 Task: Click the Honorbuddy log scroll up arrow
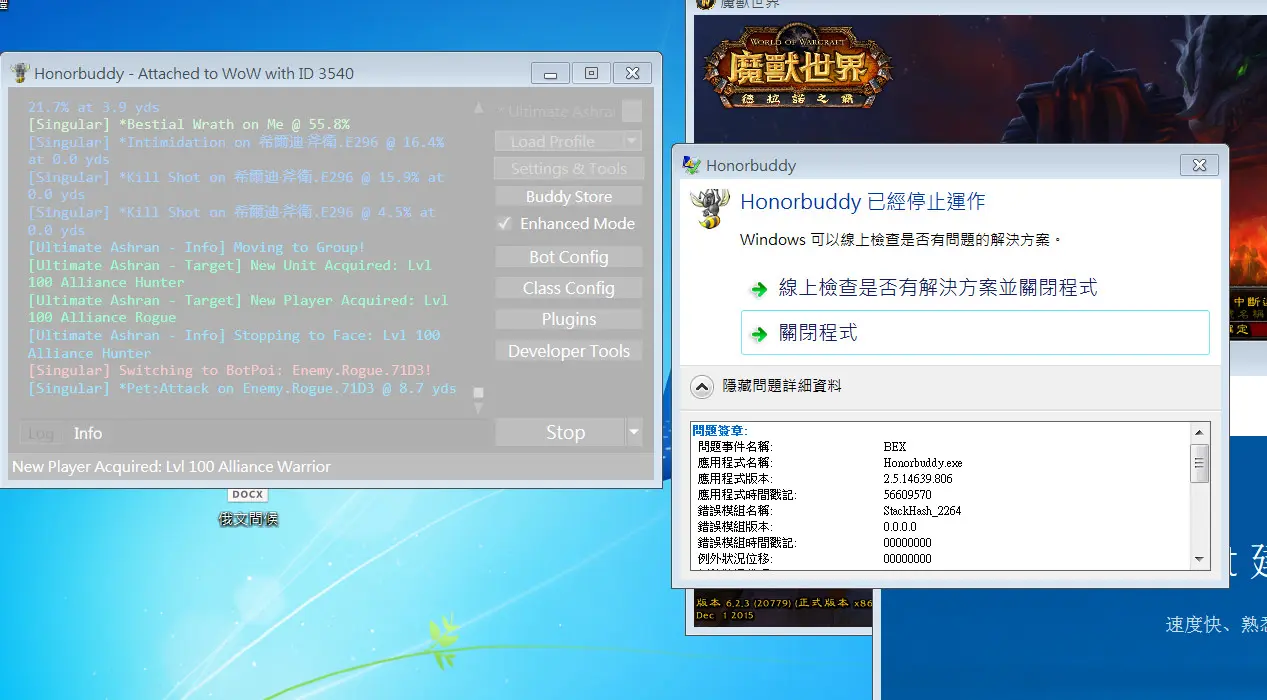[478, 107]
